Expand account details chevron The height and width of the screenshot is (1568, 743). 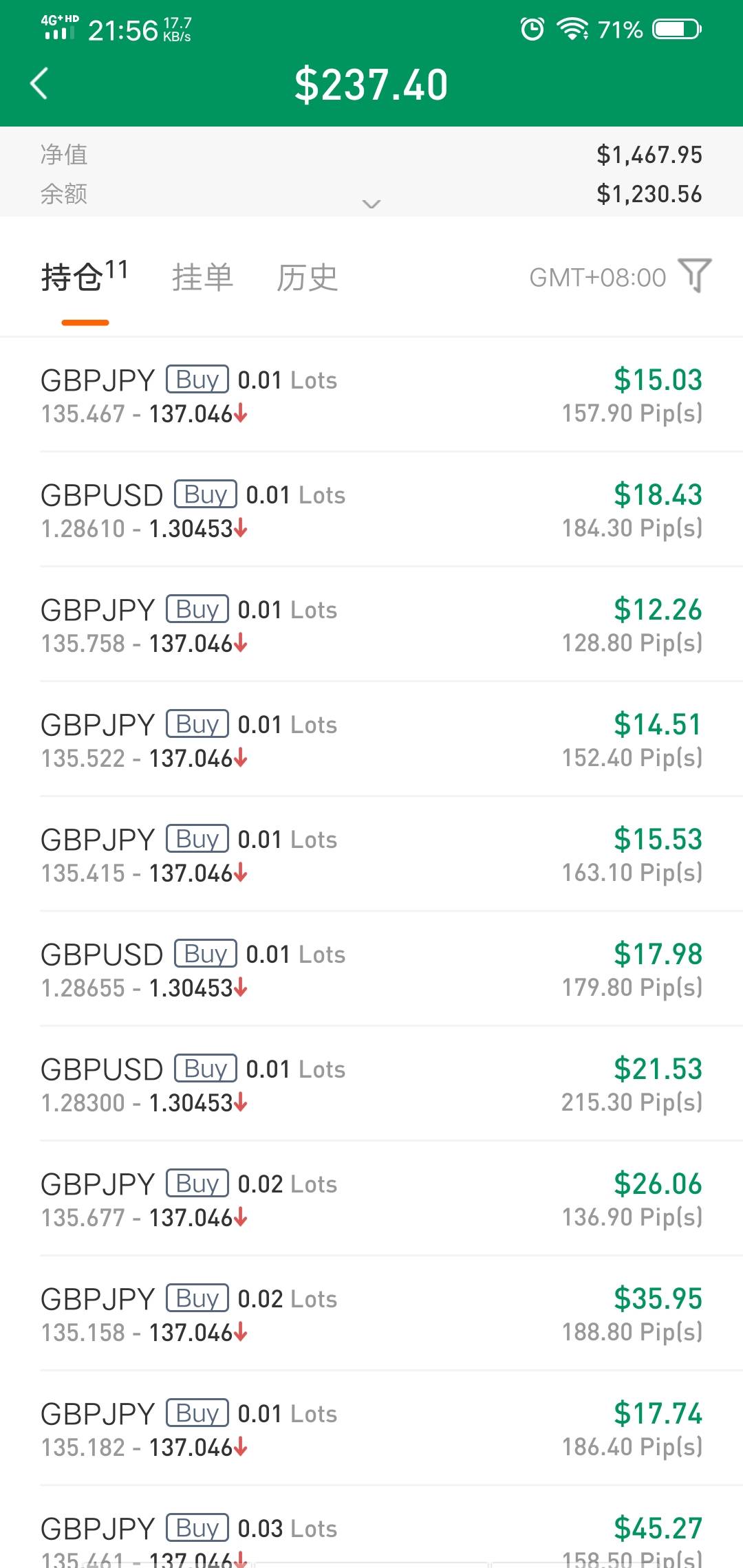coord(371,204)
